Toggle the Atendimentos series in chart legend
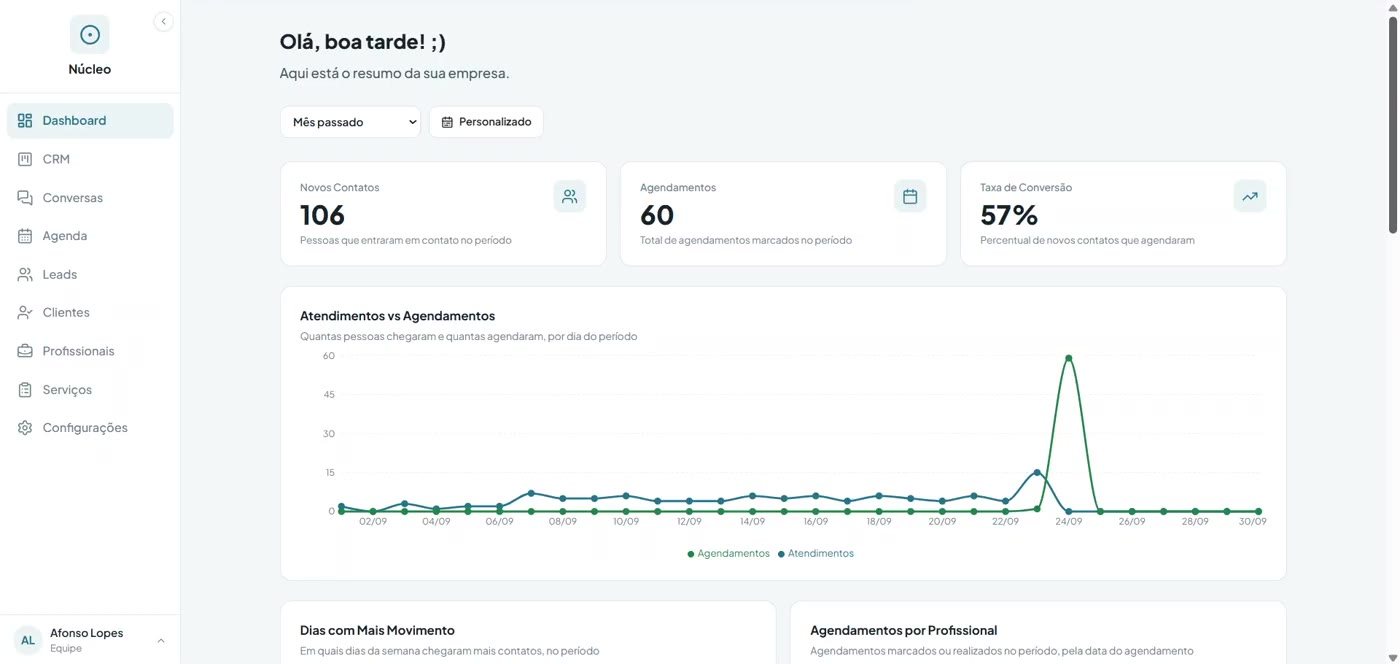The image size is (1400, 664). pyautogui.click(x=816, y=554)
